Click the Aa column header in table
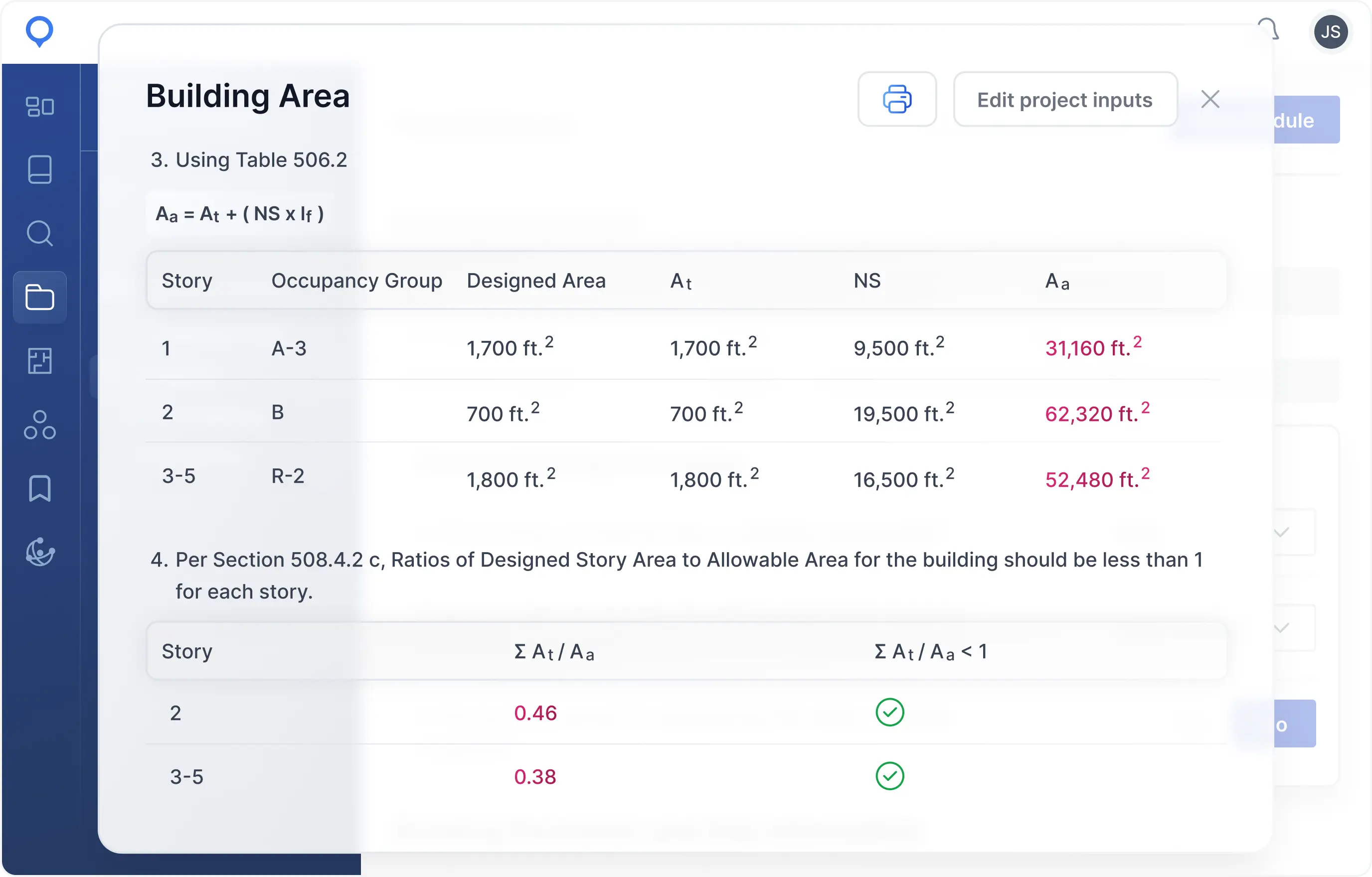The height and width of the screenshot is (877, 1372). coord(1057,281)
